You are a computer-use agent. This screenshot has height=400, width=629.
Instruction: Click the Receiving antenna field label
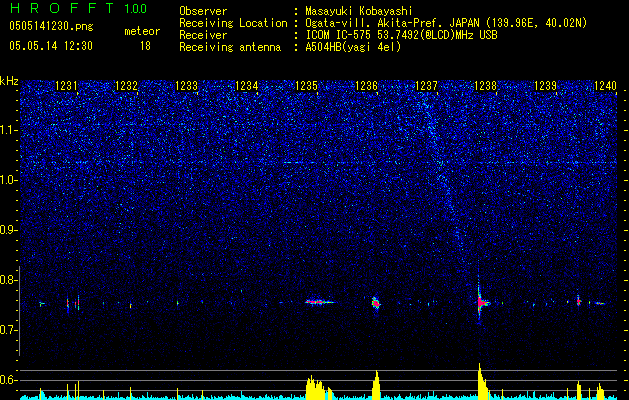coord(230,47)
